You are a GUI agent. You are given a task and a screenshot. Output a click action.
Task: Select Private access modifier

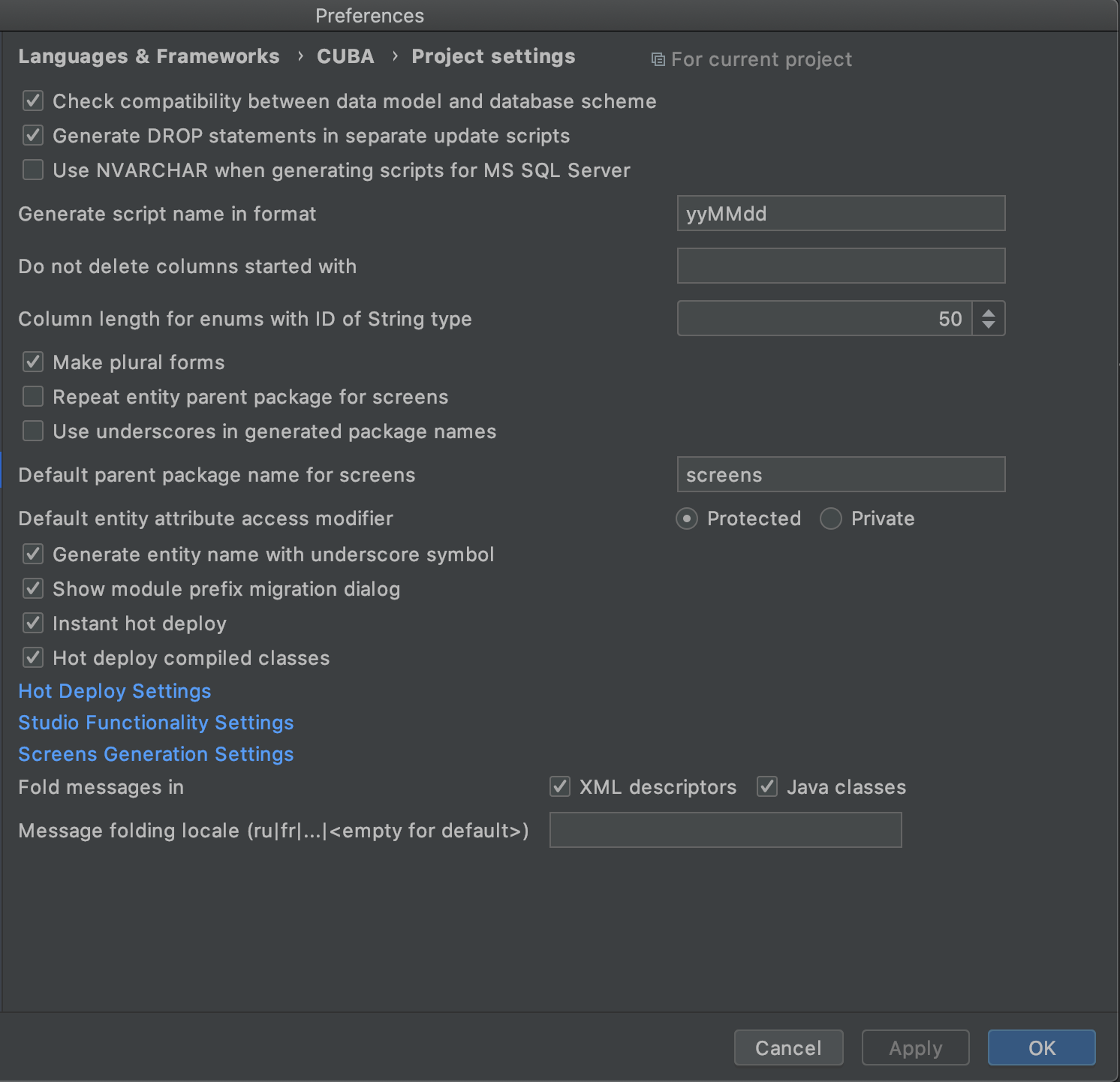831,518
